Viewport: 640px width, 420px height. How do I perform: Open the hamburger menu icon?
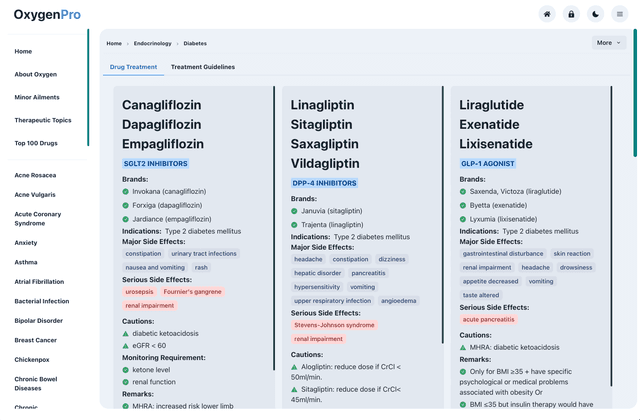tap(620, 14)
